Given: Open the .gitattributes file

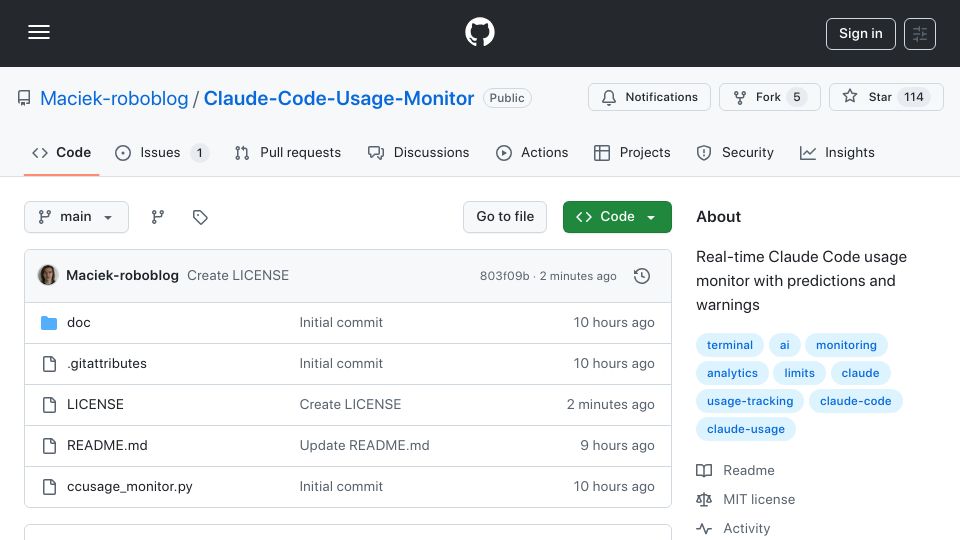Looking at the screenshot, I should [107, 364].
